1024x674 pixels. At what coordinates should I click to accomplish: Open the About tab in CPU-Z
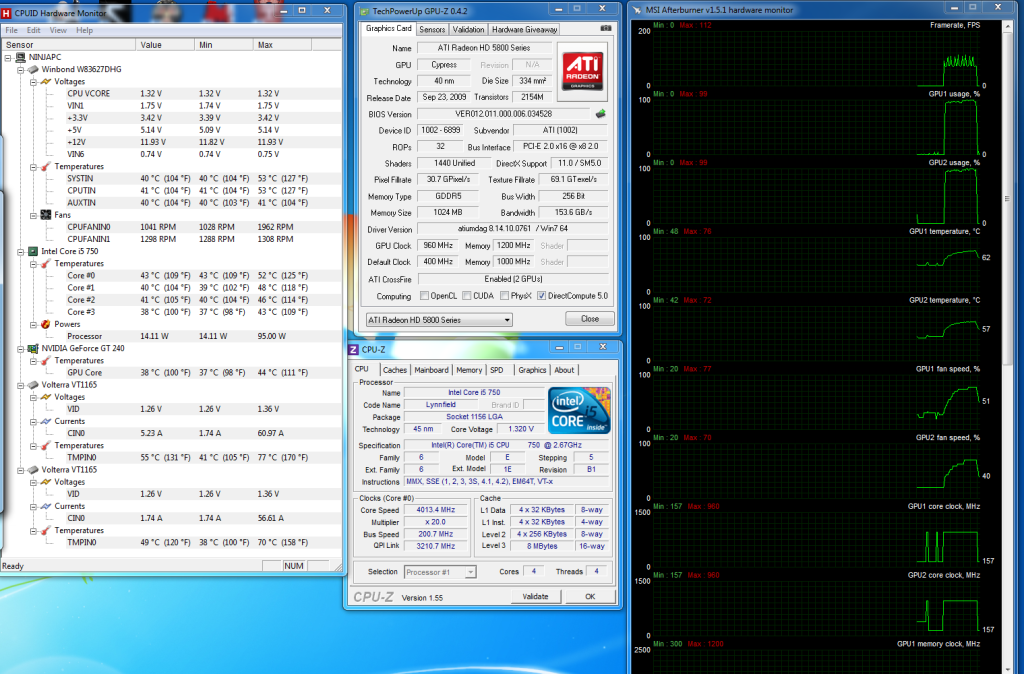click(x=564, y=370)
